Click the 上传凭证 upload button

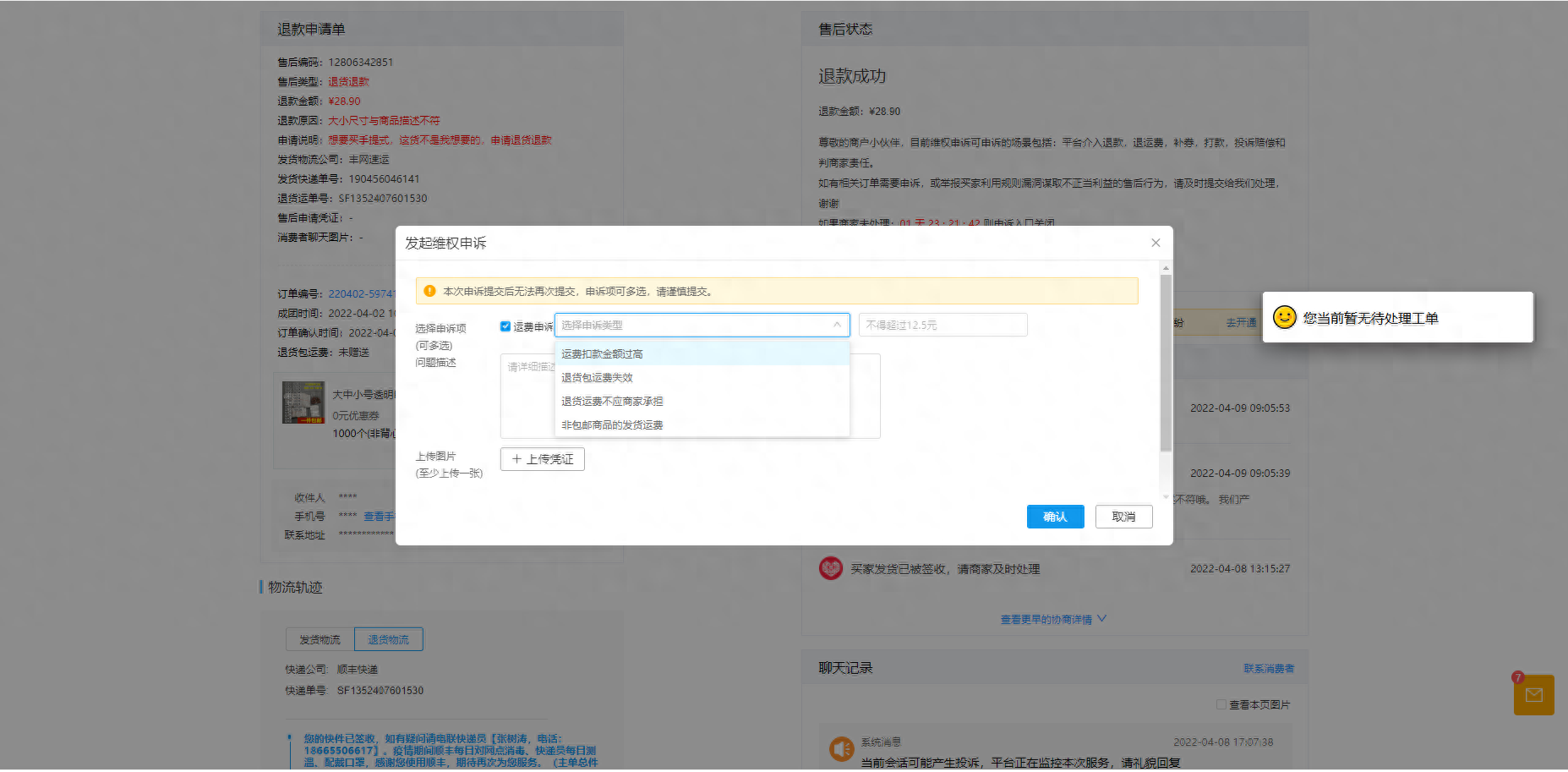click(x=542, y=459)
